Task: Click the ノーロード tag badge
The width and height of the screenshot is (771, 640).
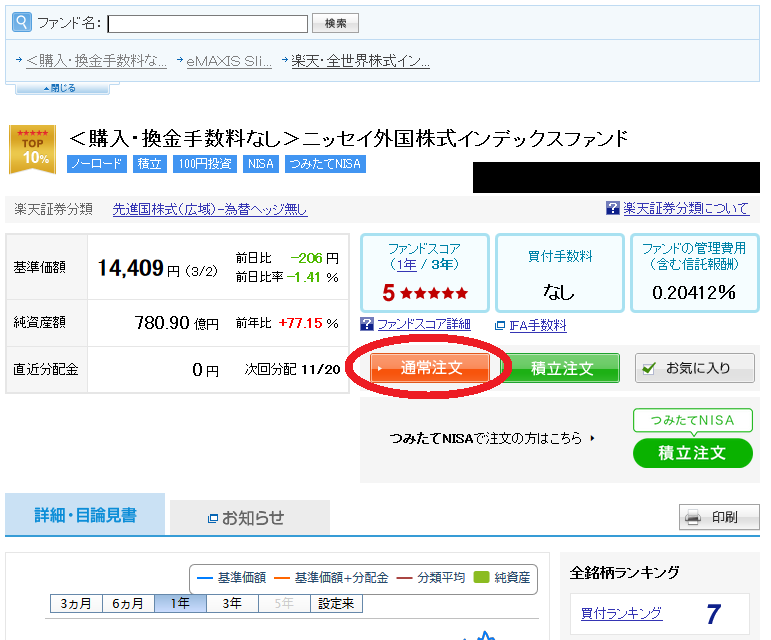Action: [97, 164]
